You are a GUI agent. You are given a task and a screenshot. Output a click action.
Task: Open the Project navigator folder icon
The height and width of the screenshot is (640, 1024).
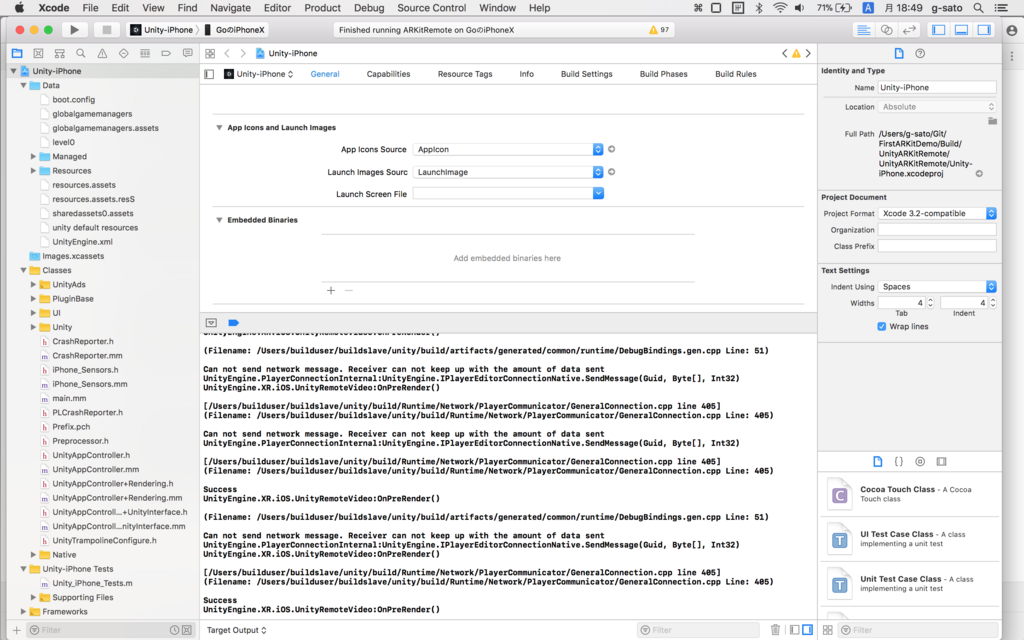pos(17,54)
